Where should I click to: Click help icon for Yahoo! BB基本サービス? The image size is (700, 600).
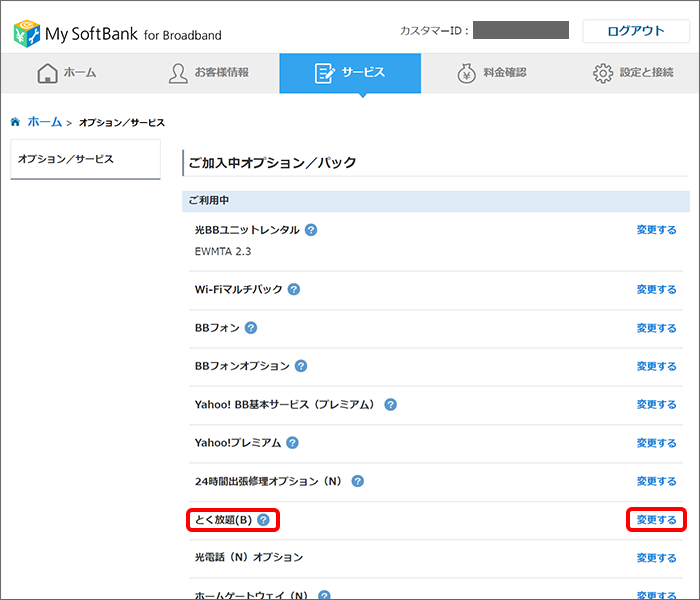(x=391, y=405)
